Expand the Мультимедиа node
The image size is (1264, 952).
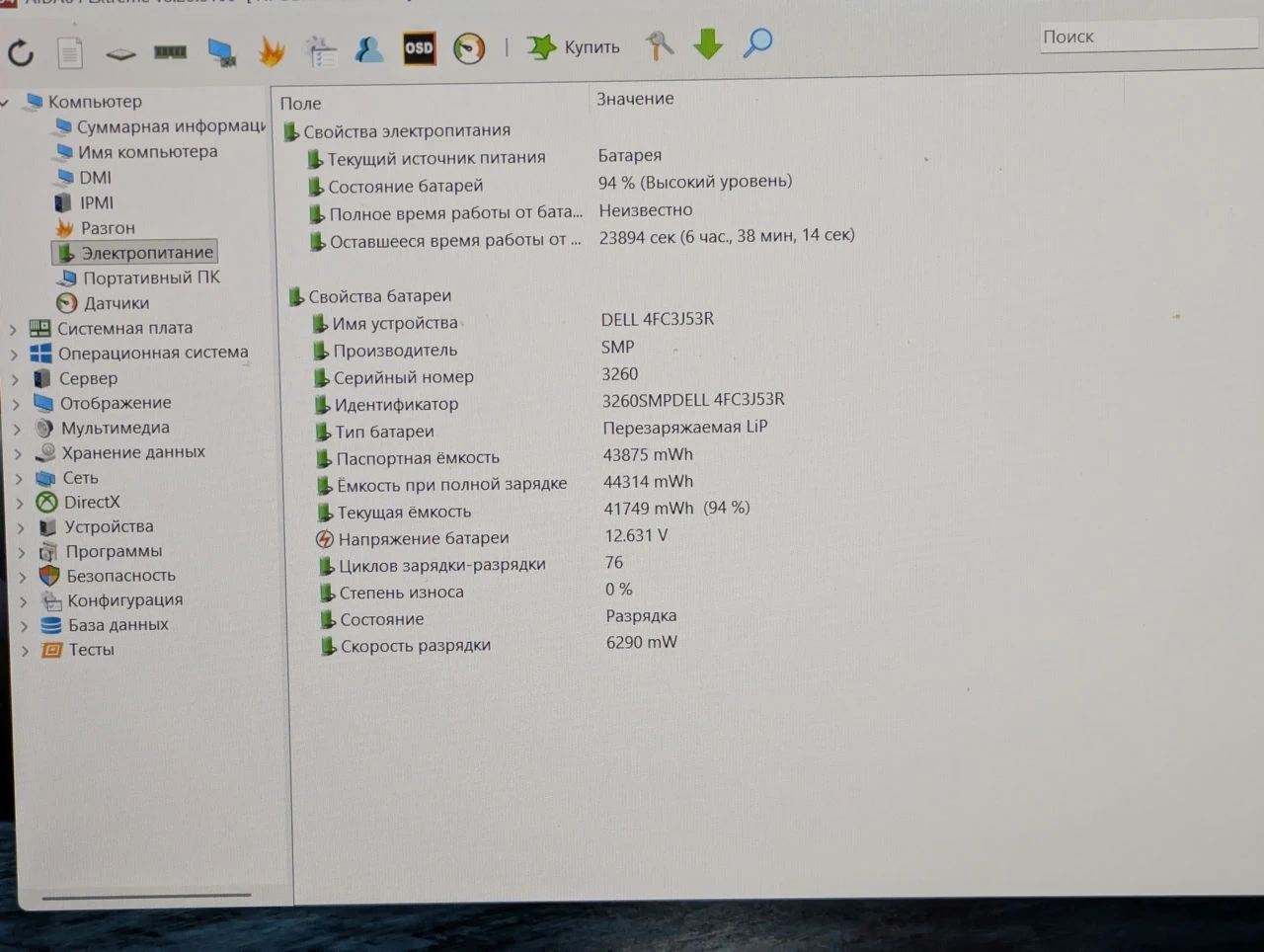click(18, 430)
